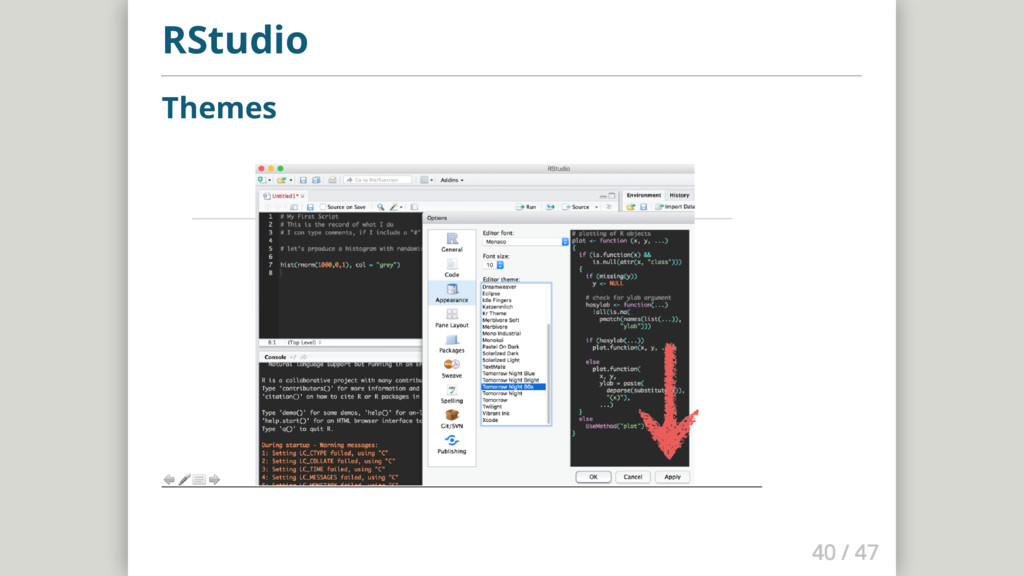
Task: Select the Untitled1 script tab
Action: [281, 196]
